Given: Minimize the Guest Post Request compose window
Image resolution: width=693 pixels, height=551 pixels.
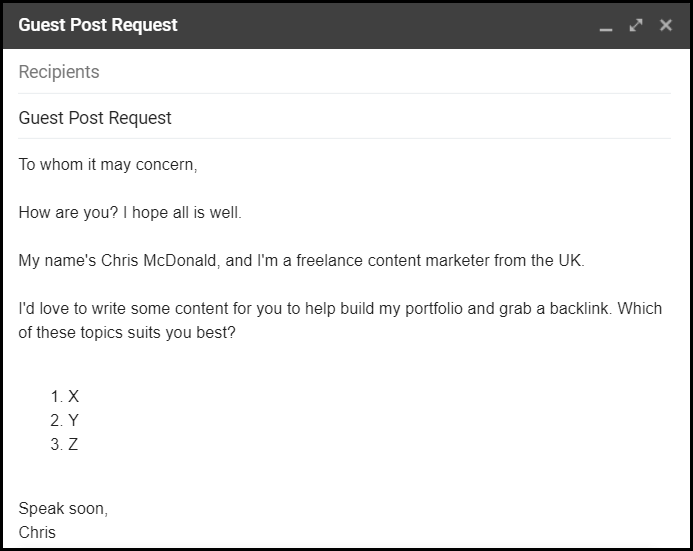Looking at the screenshot, I should 605,26.
